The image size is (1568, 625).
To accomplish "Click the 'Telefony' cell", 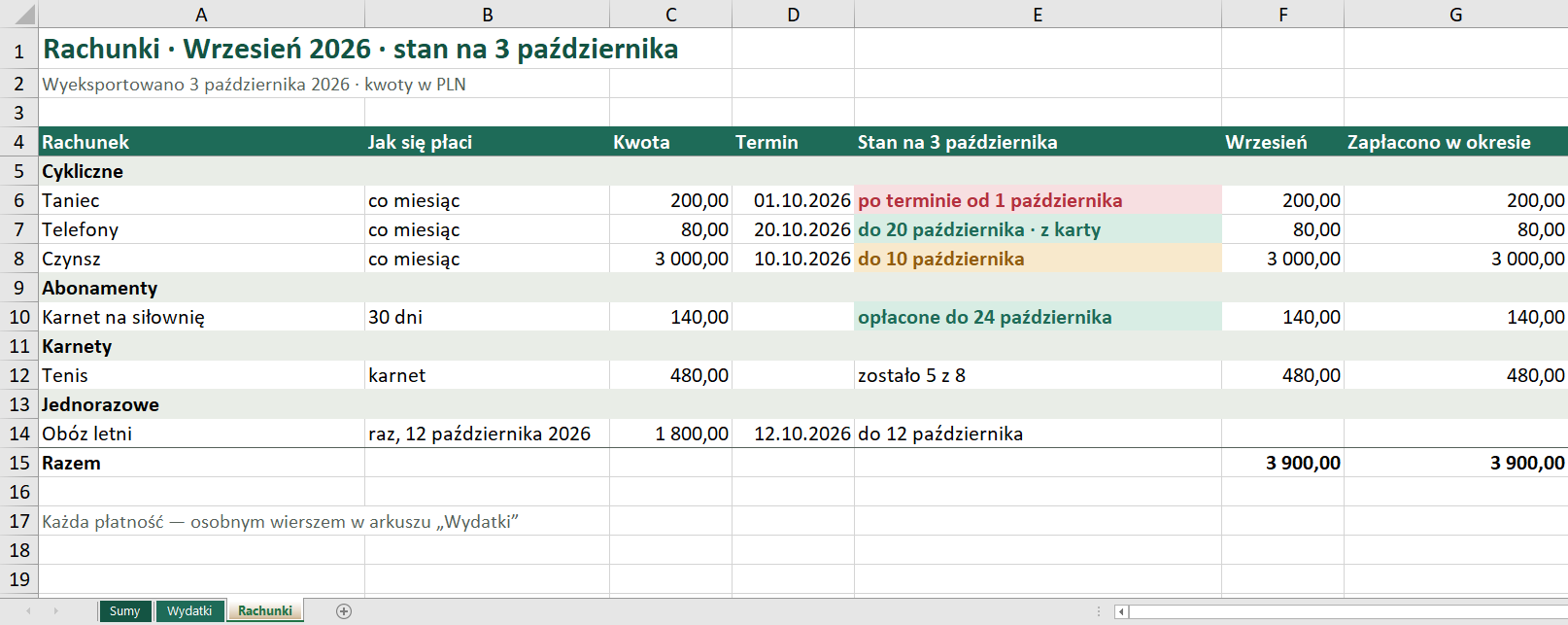I will [x=201, y=229].
